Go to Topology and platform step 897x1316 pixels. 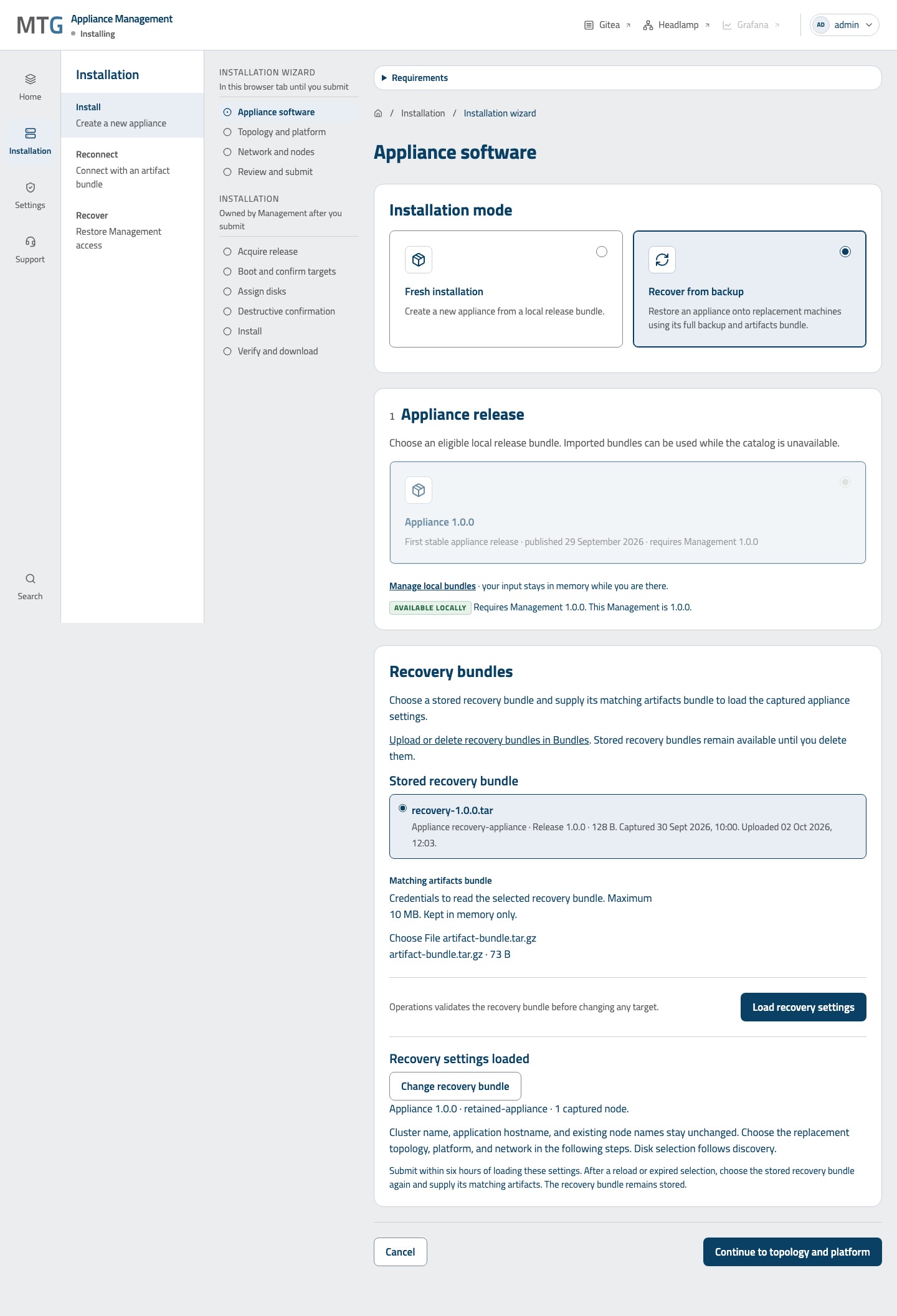[289, 132]
